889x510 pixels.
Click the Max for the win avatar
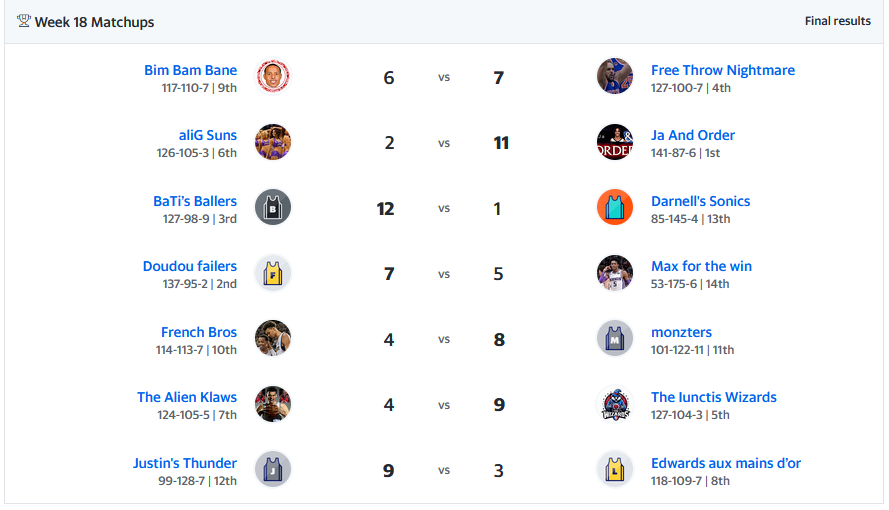click(615, 273)
